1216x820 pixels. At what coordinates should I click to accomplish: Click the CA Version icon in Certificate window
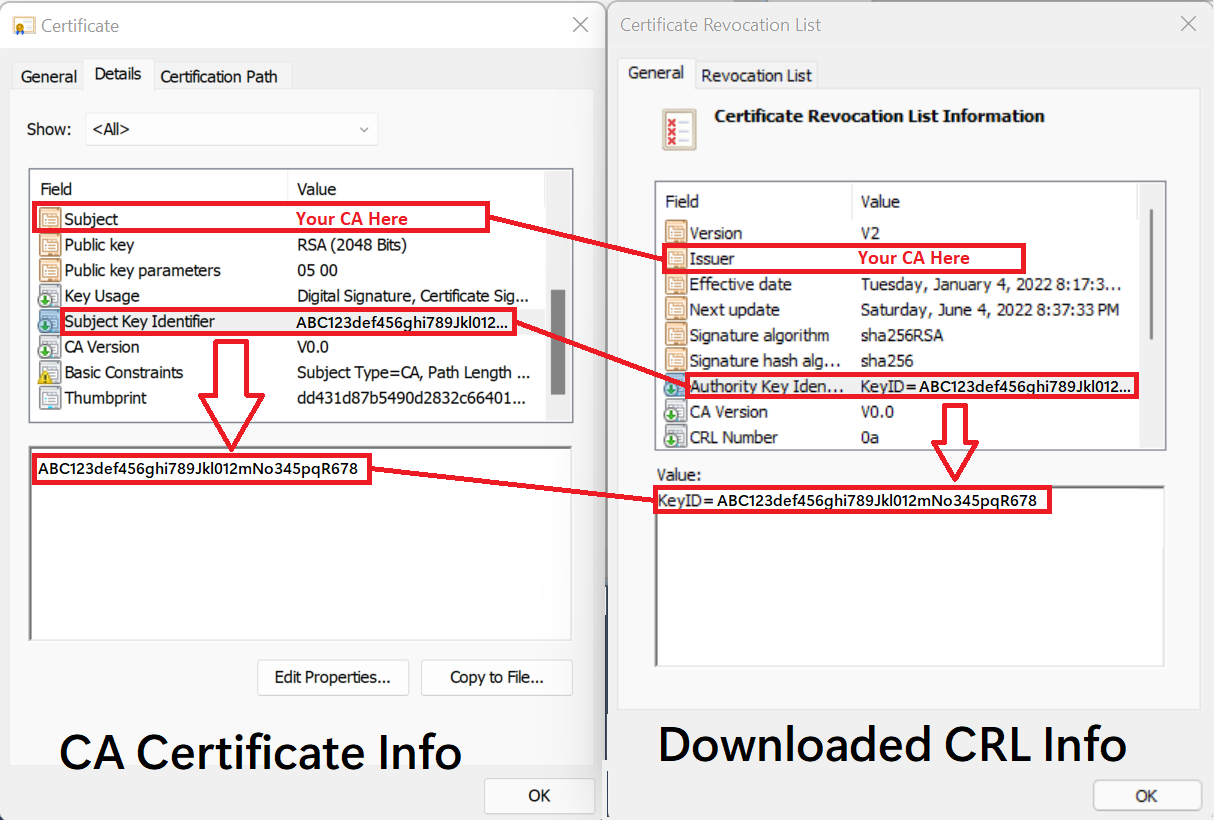50,347
